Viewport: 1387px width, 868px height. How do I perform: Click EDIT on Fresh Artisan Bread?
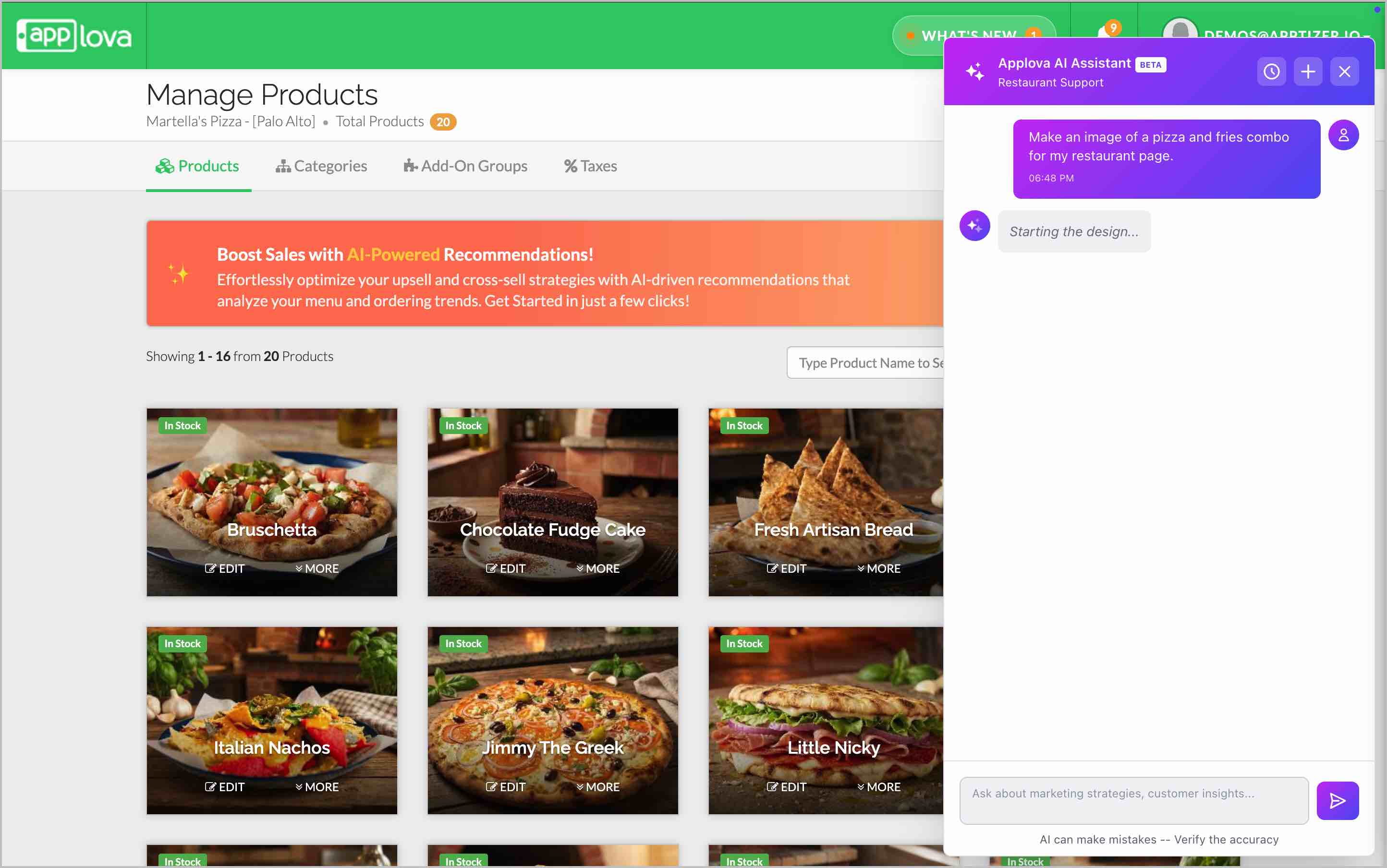pyautogui.click(x=786, y=568)
